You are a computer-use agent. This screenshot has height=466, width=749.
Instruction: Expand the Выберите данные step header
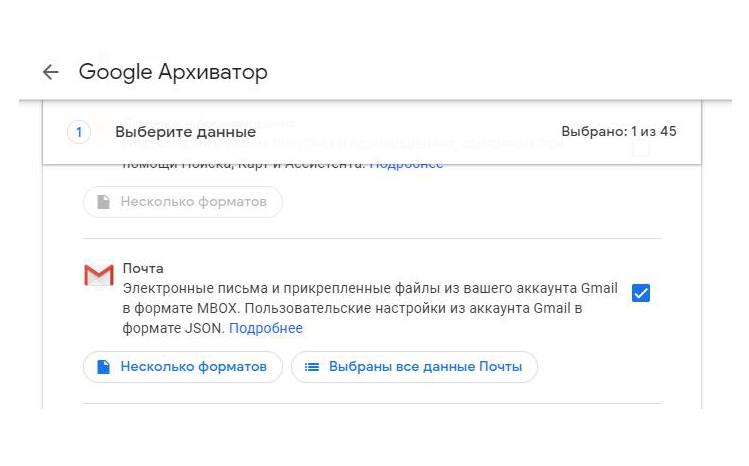[186, 132]
